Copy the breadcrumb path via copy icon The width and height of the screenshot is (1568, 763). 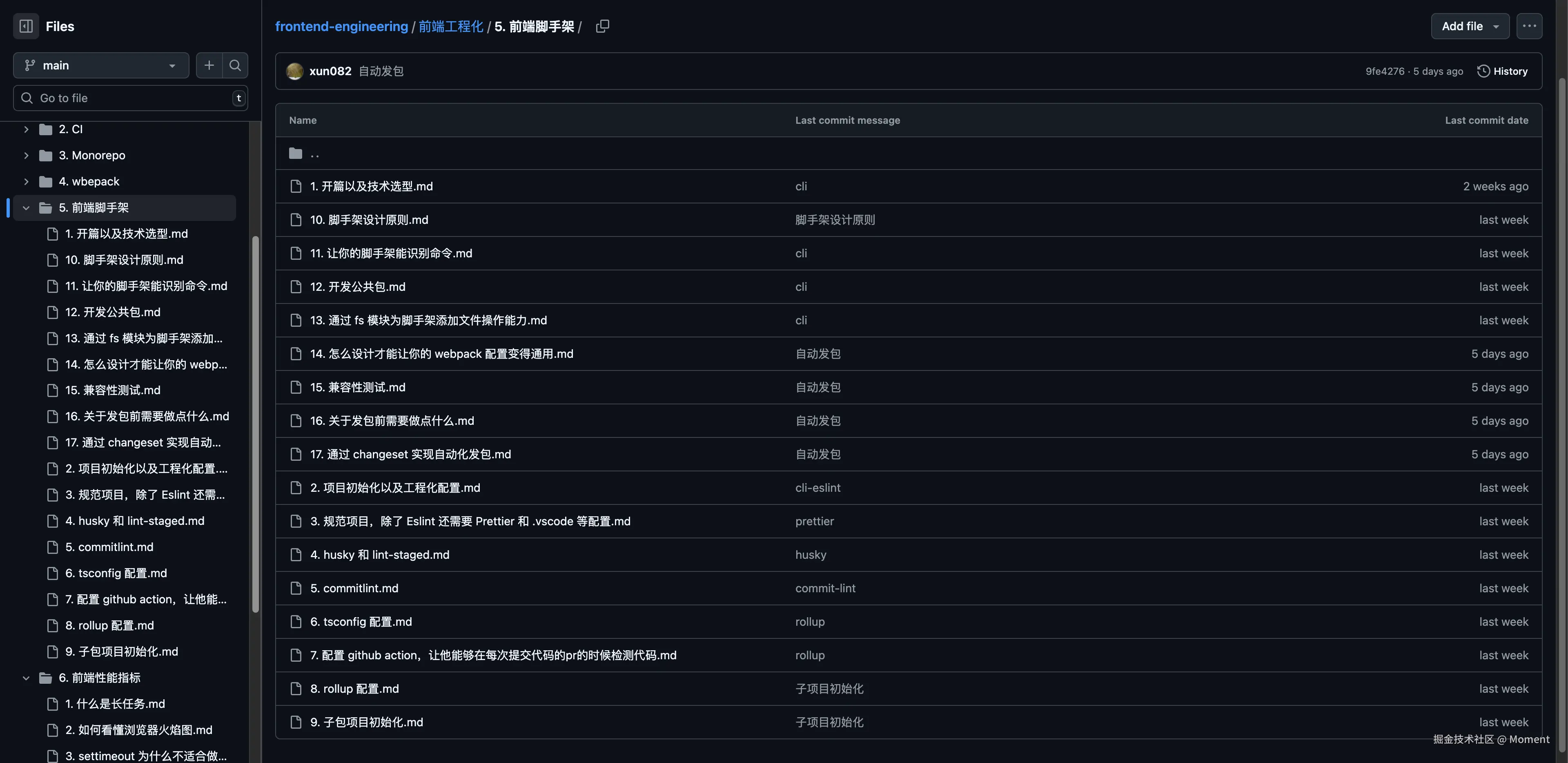(x=602, y=26)
